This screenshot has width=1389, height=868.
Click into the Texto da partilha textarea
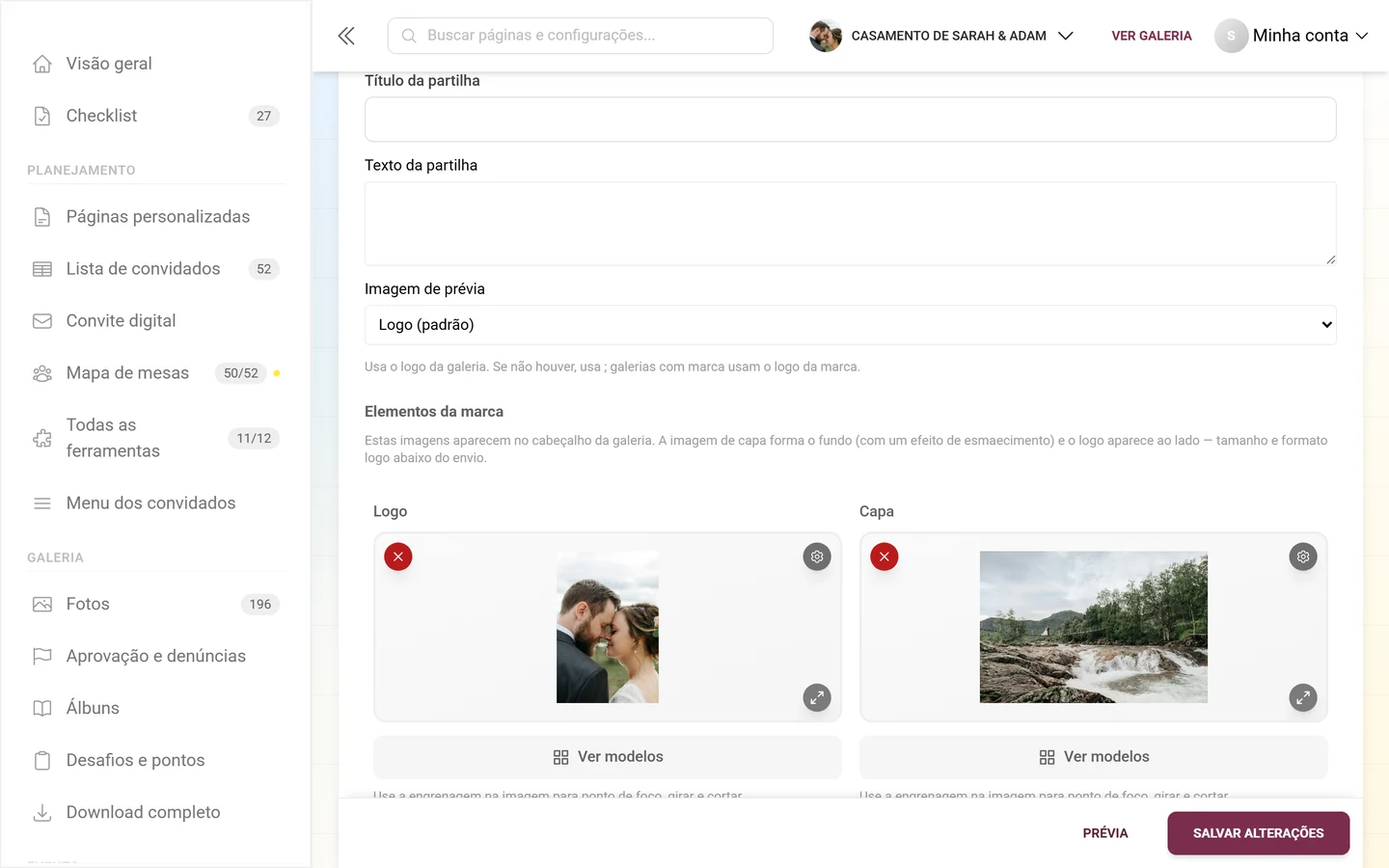pyautogui.click(x=851, y=224)
